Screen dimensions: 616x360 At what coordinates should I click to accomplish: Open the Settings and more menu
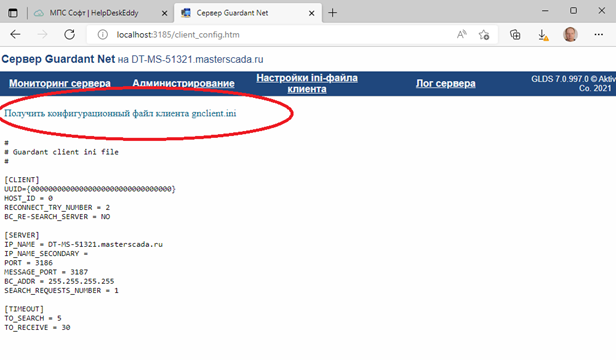(598, 35)
